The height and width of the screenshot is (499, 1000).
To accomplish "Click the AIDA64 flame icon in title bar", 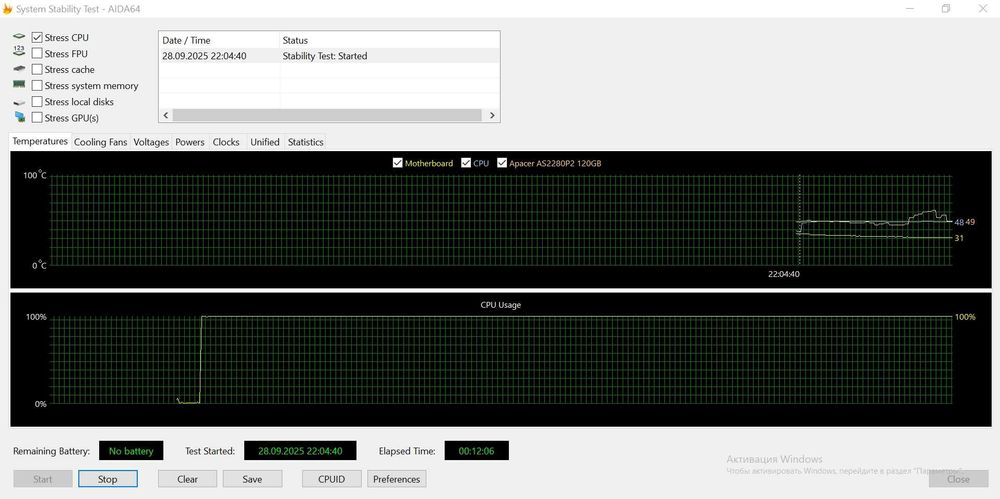I will pos(7,9).
